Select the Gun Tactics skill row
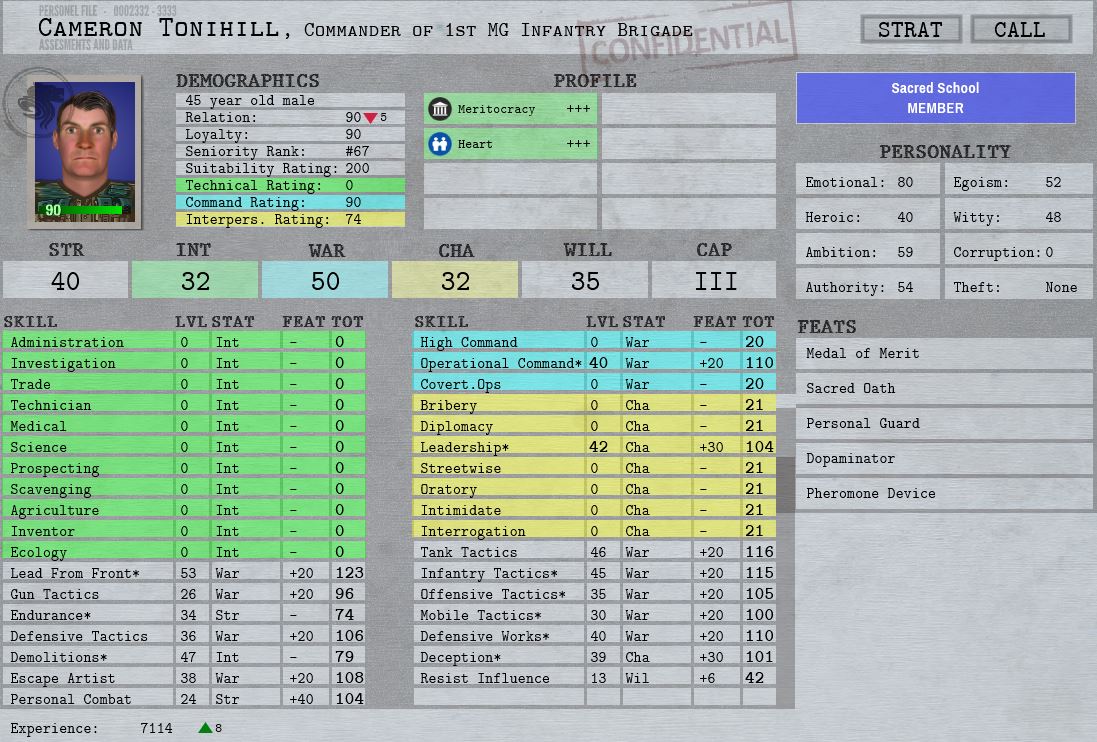The image size is (1097, 742). click(184, 594)
